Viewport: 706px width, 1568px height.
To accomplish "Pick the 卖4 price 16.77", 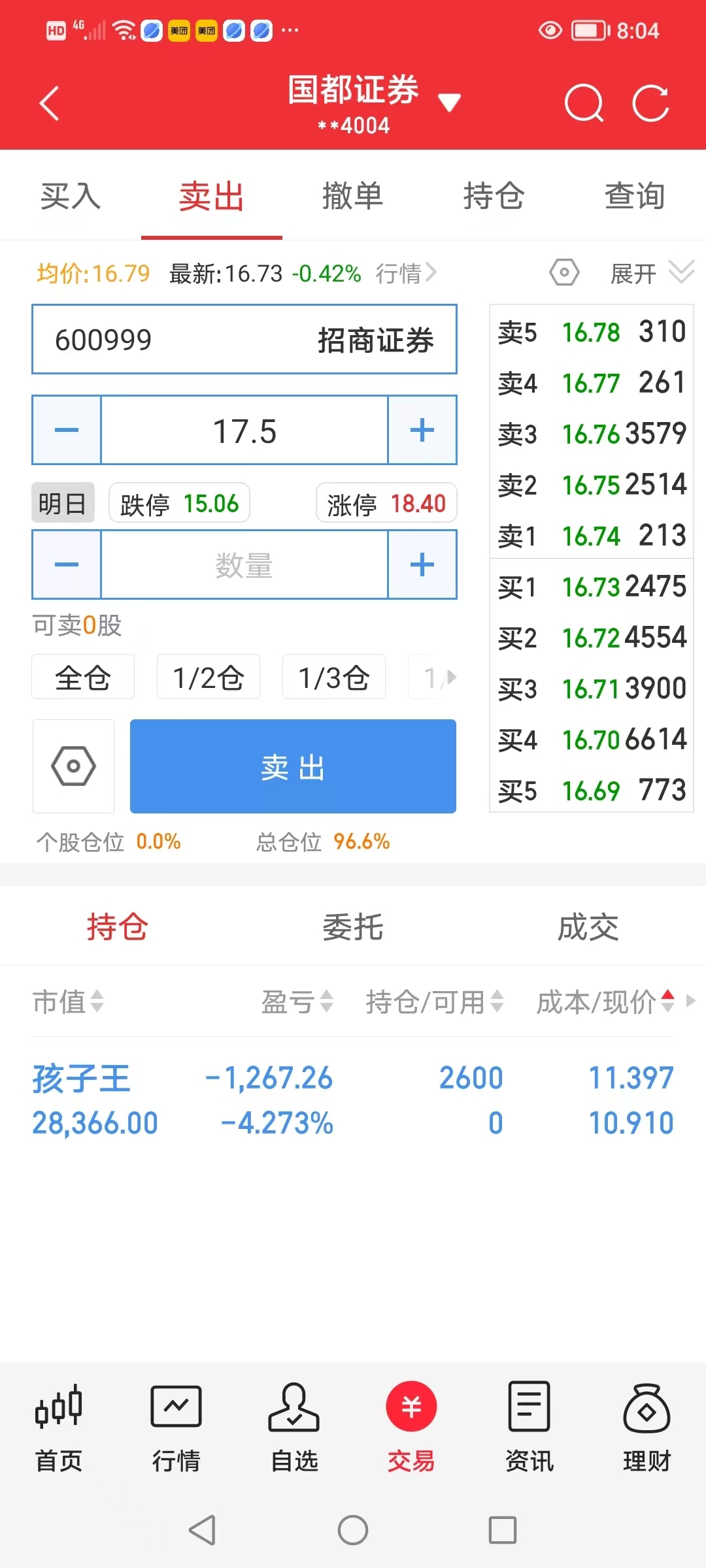I will pos(591,383).
